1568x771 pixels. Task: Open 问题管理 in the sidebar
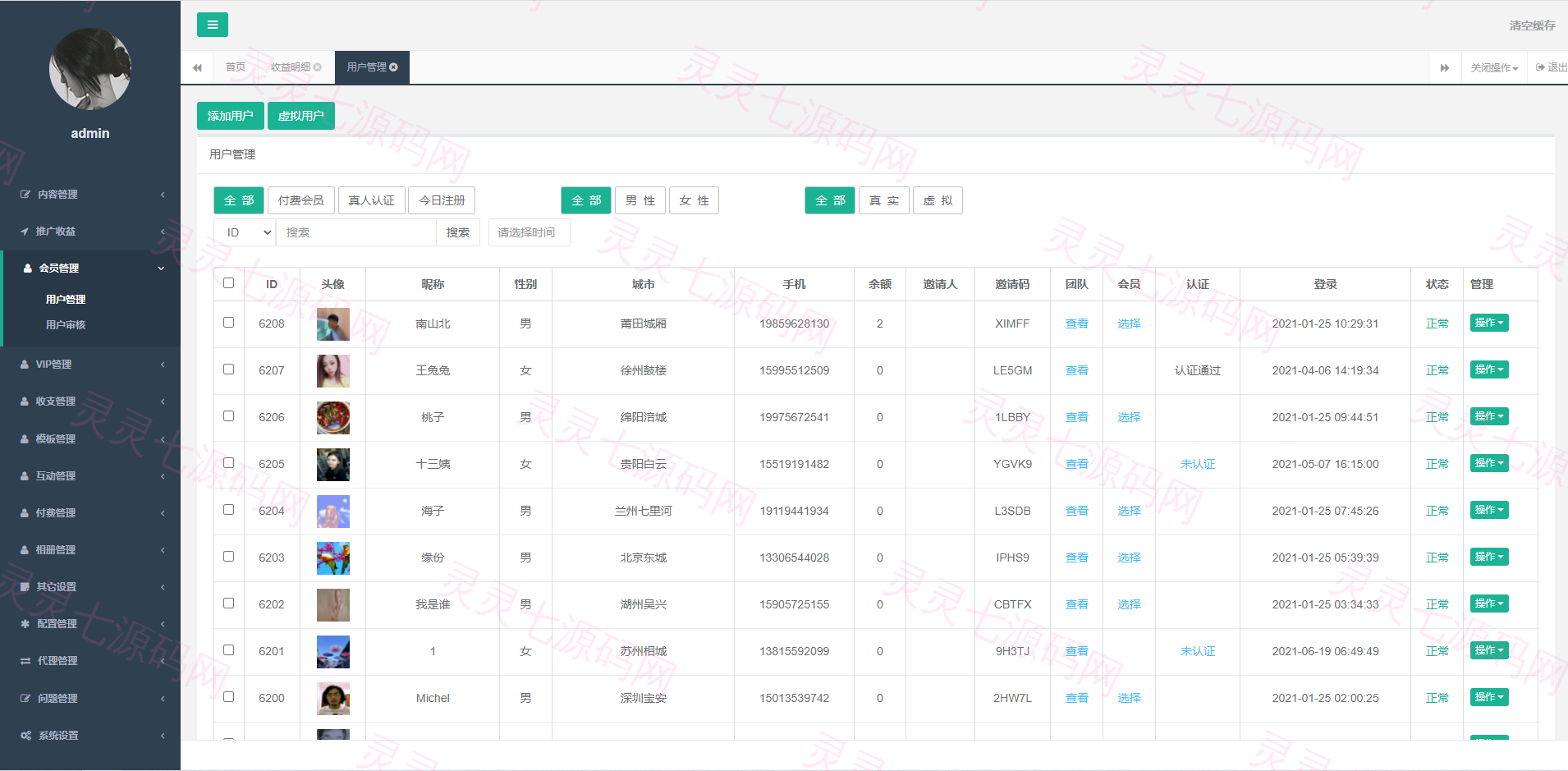(x=90, y=699)
